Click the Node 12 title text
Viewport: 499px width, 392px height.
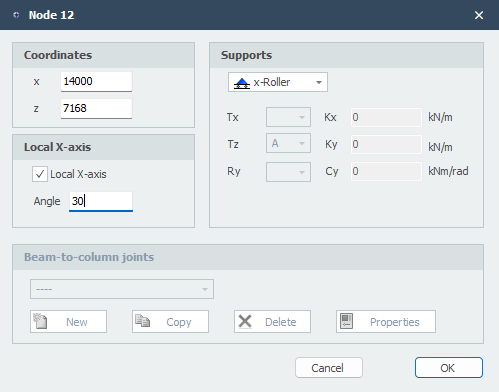click(51, 15)
